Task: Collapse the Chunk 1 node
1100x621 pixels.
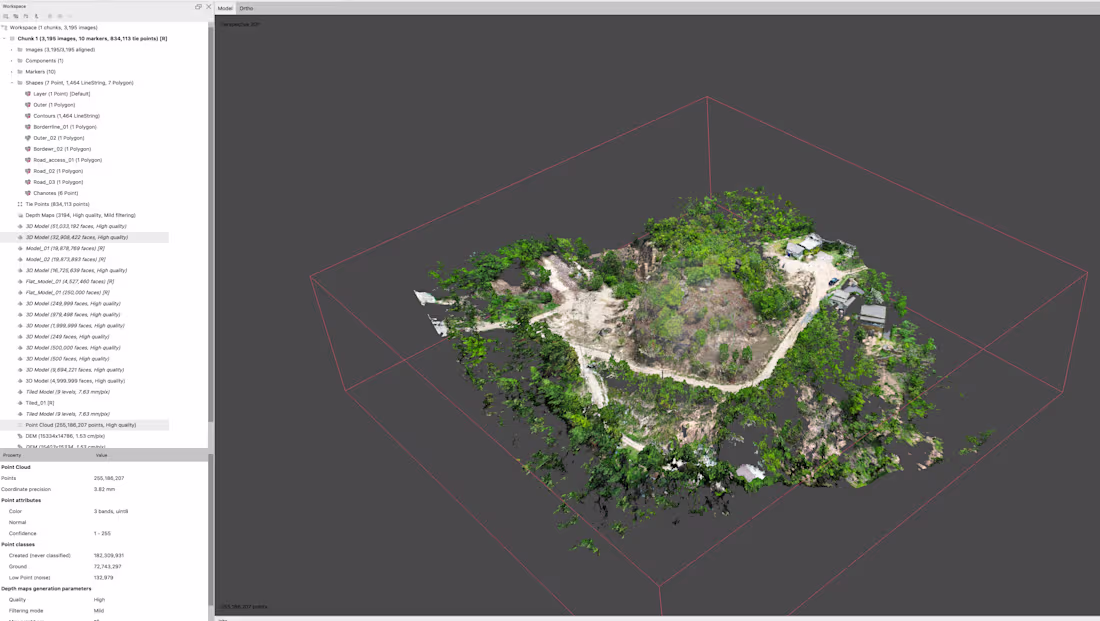Action: point(4,39)
